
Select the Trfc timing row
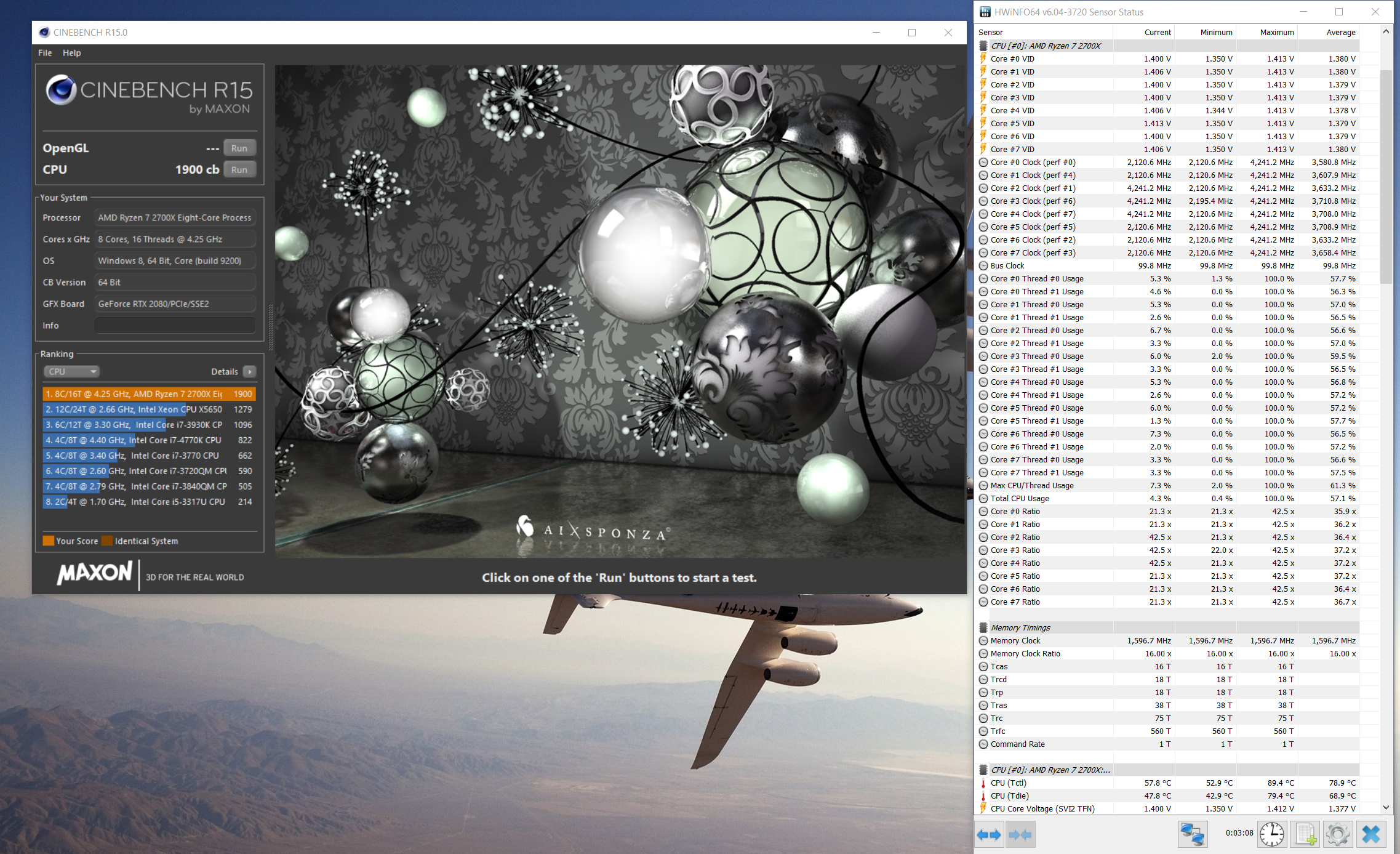1167,731
